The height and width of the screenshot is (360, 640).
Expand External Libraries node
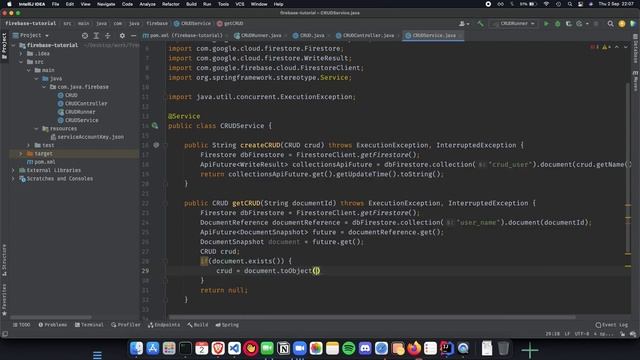(x=13, y=170)
